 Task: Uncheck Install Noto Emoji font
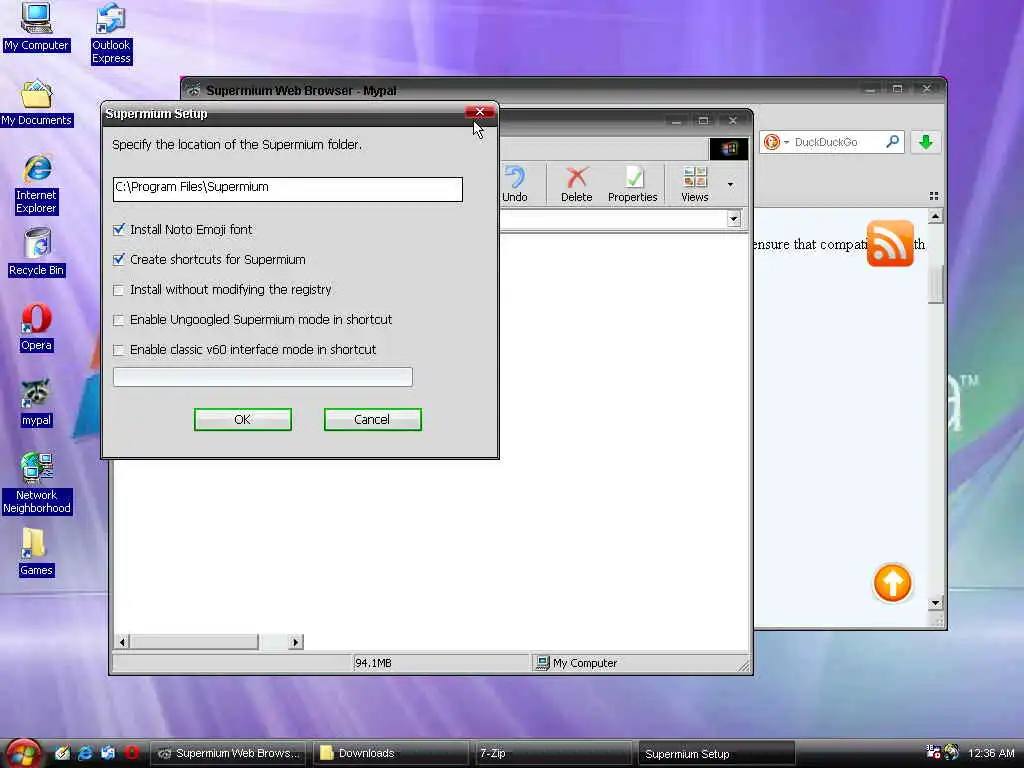tap(118, 229)
